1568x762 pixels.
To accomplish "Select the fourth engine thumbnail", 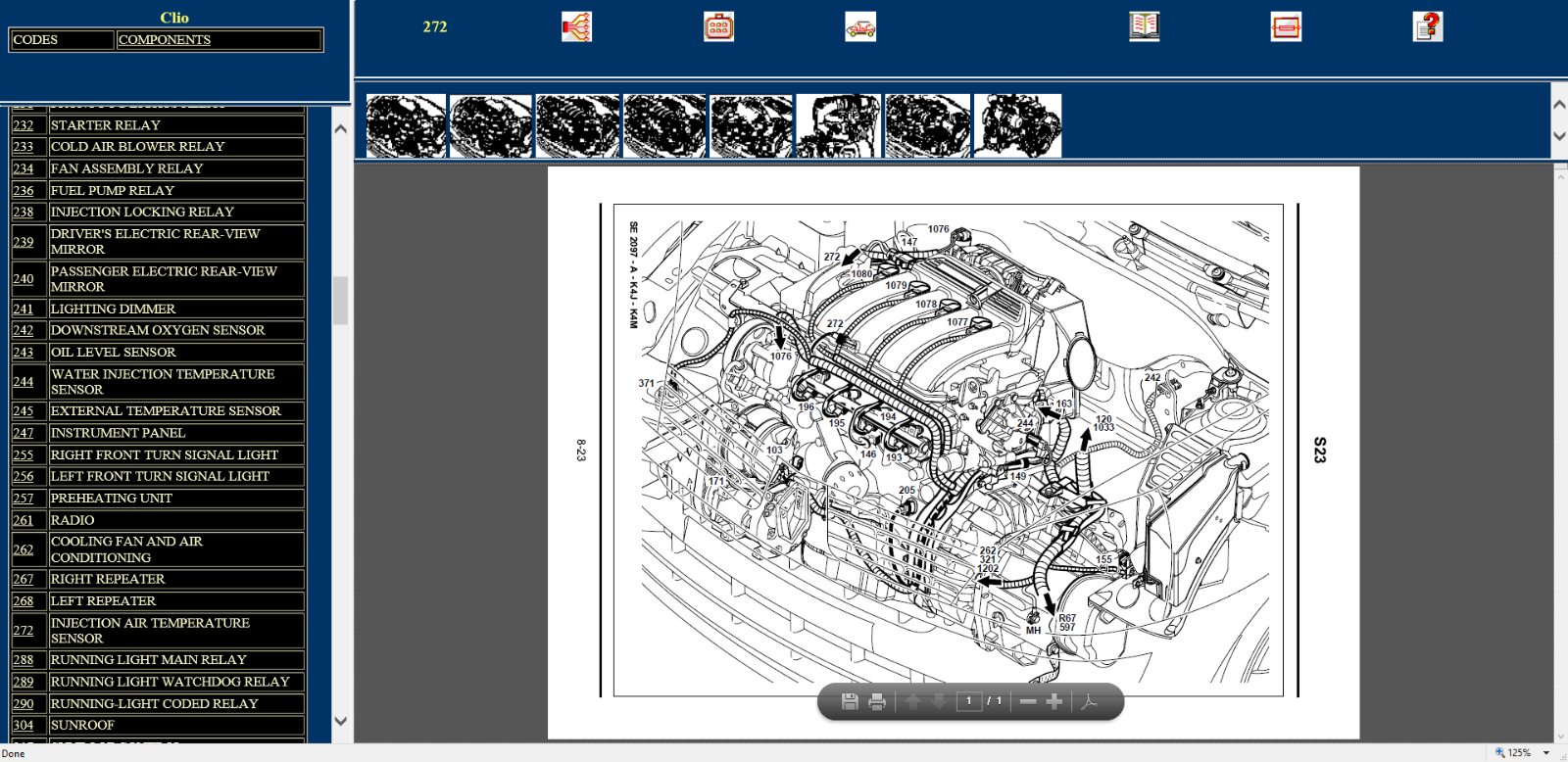I will 664,125.
